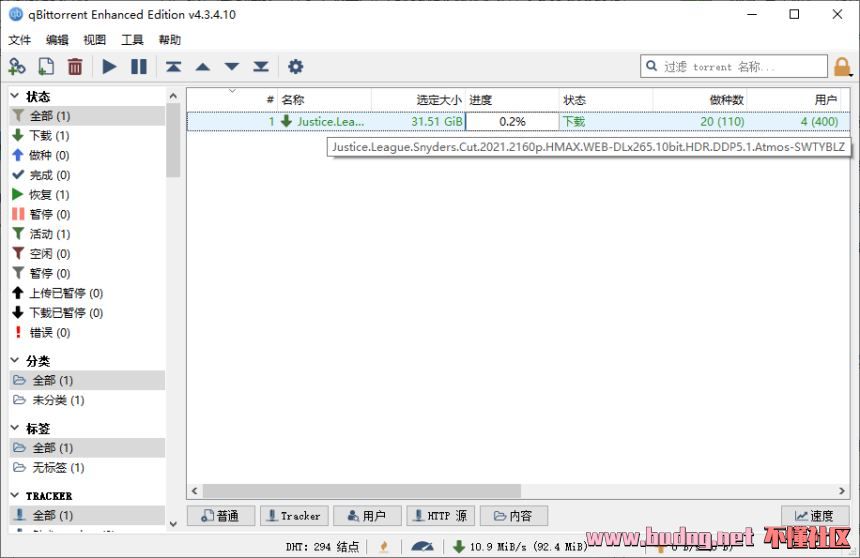
Task: Switch to the 普通 tab
Action: click(x=221, y=516)
